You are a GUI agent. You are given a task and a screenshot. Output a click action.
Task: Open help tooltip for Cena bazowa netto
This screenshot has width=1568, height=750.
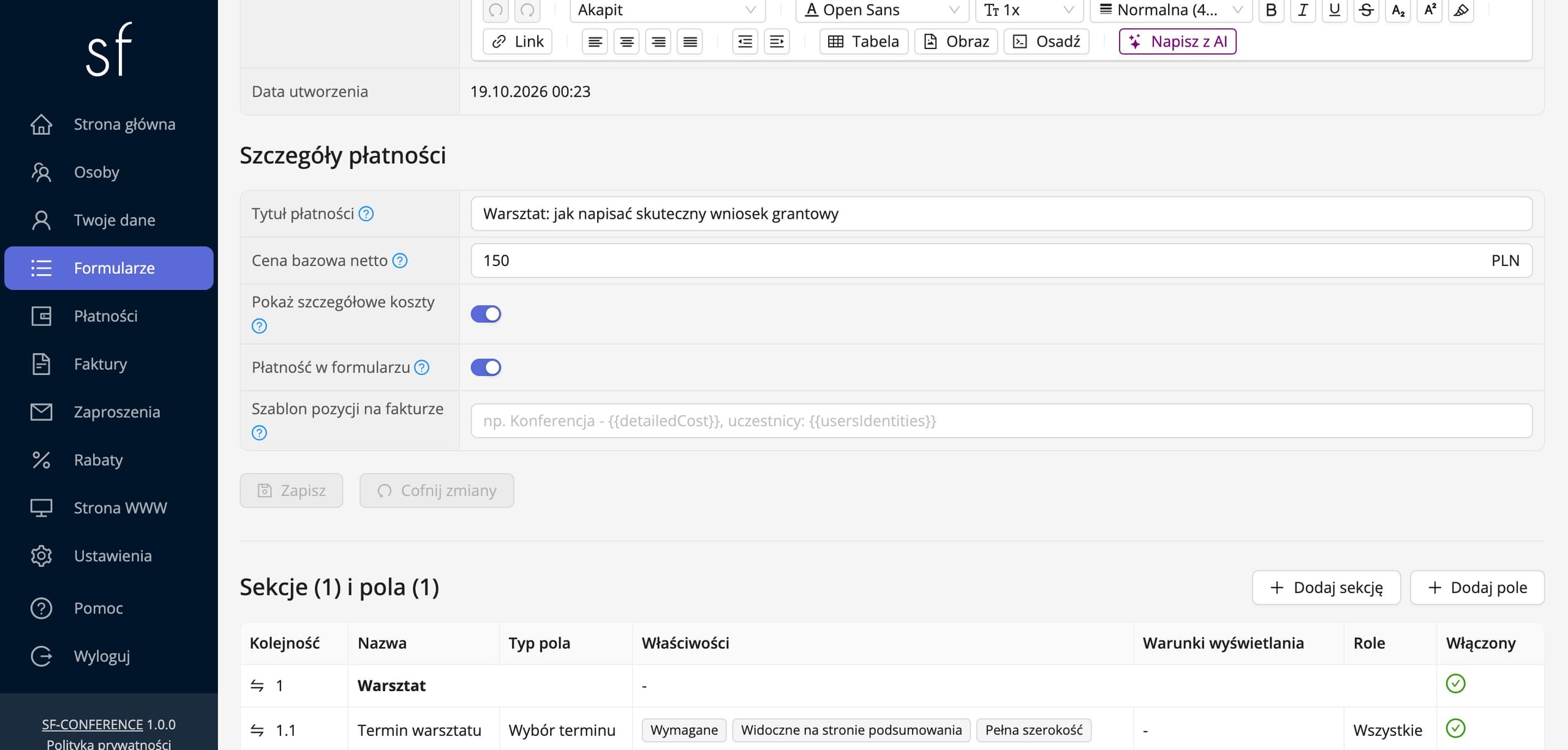(400, 261)
